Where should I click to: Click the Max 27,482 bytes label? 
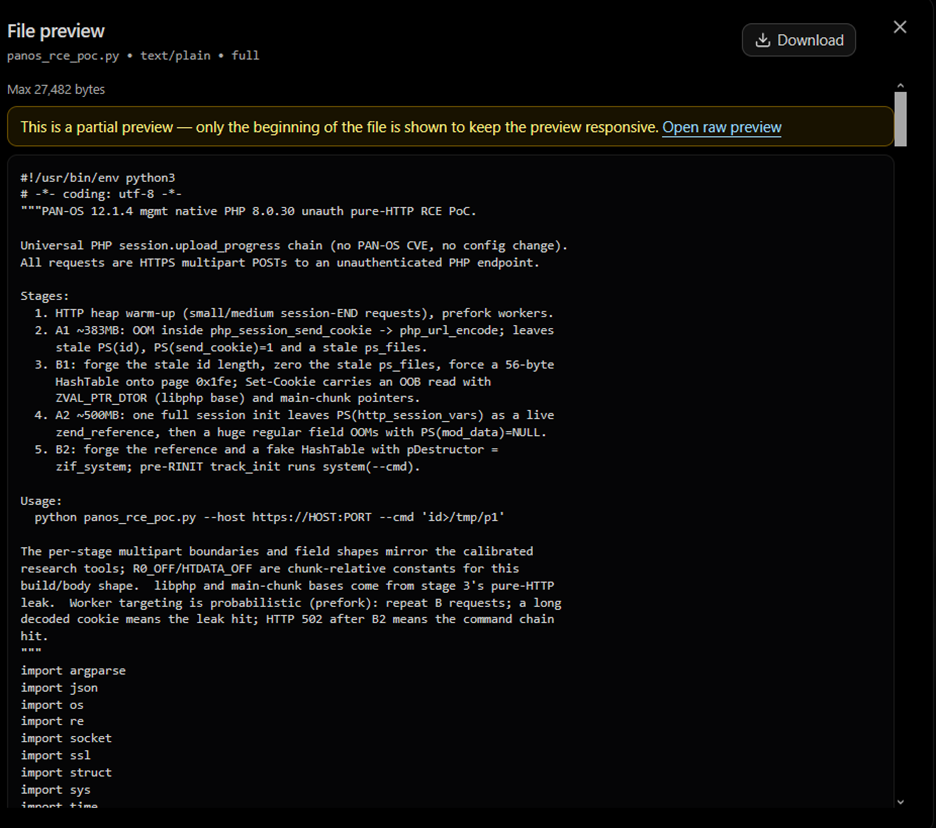56,90
